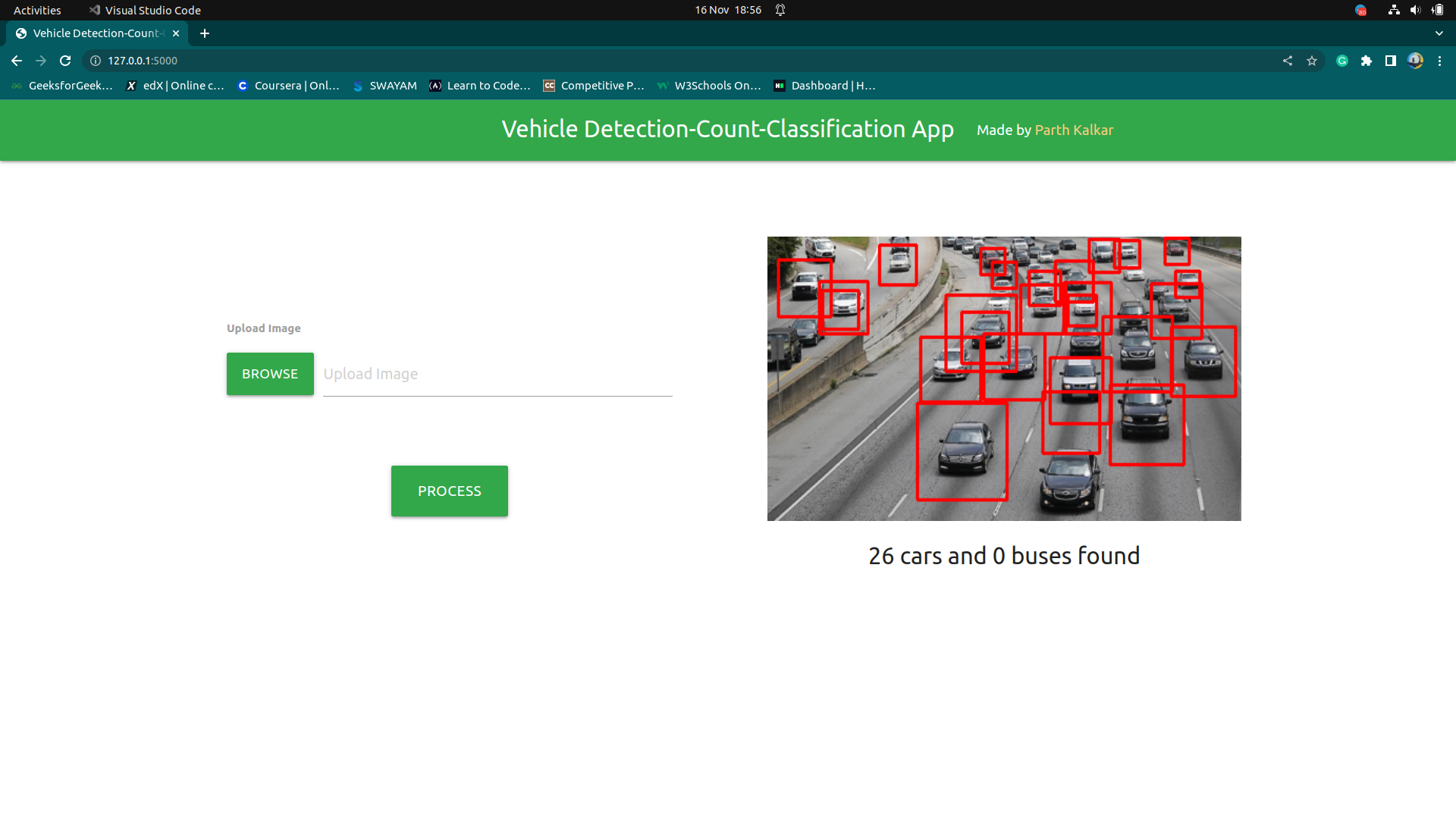This screenshot has width=1456, height=819.
Task: Open the Activities menu
Action: coord(36,10)
